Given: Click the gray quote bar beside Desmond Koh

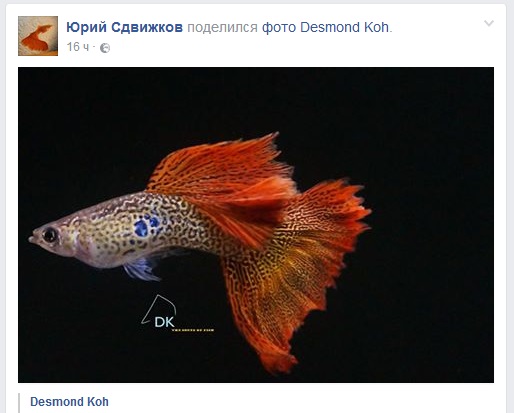Looking at the screenshot, I should click(x=19, y=403).
